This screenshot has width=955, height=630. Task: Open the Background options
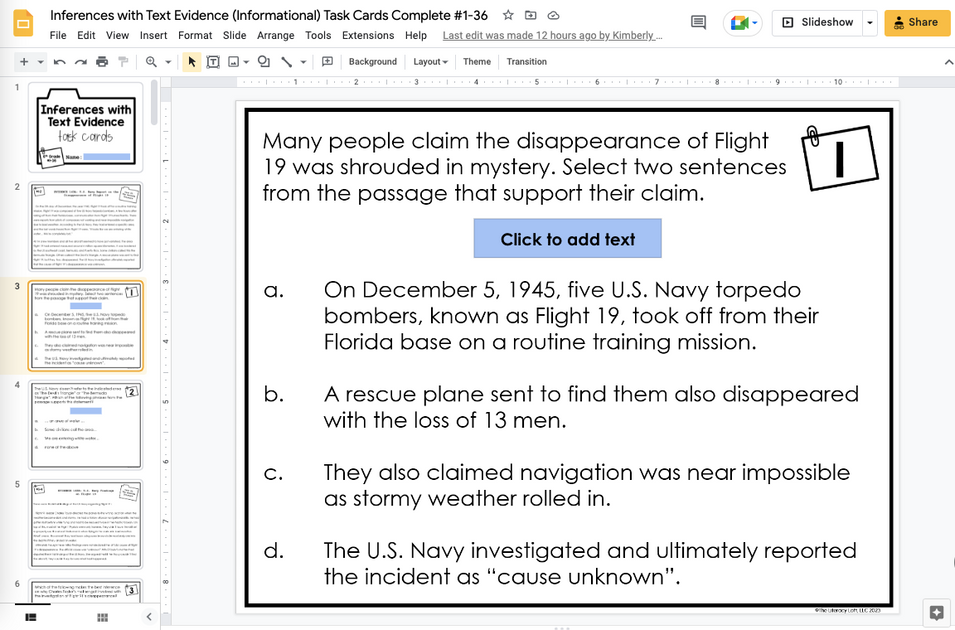pos(373,62)
